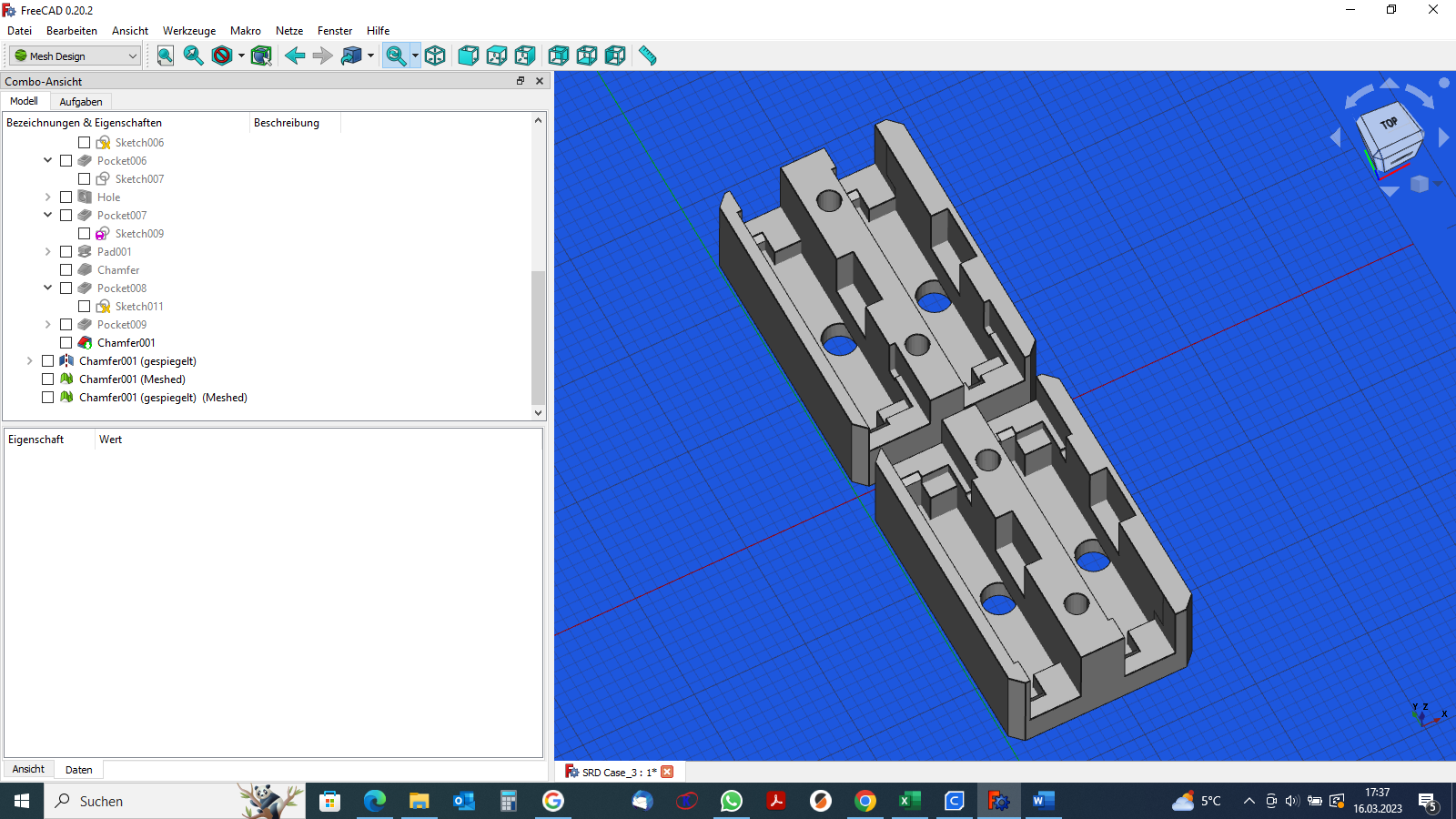Click the Windows taskbar search box
Viewport: 1456px width, 819px height.
pos(175,801)
